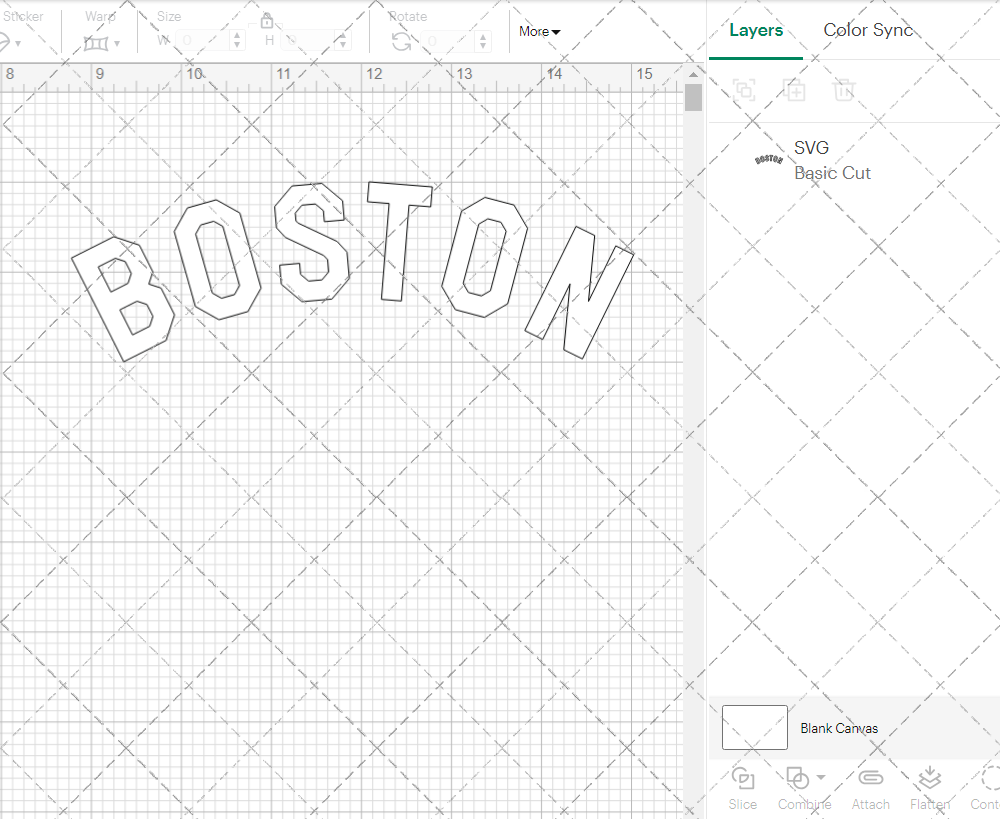This screenshot has height=819, width=1000.
Task: Click the Warp icon
Action: [96, 43]
